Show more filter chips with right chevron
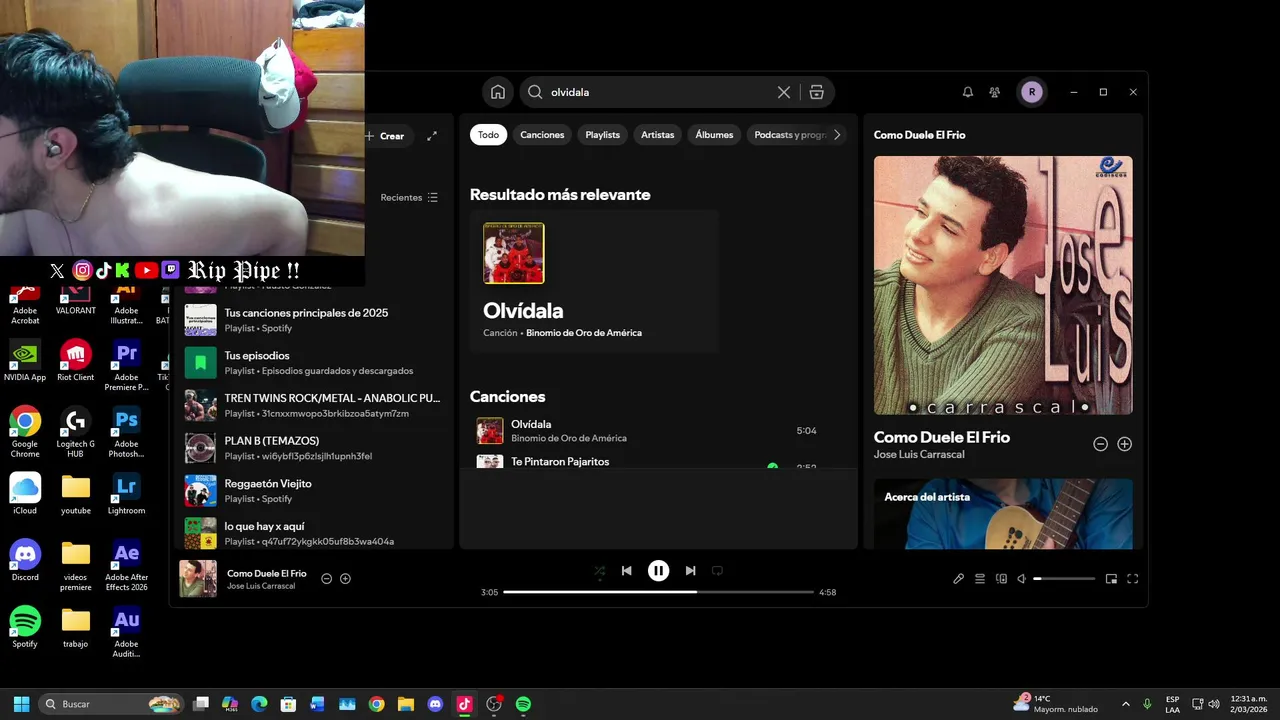 click(x=837, y=135)
